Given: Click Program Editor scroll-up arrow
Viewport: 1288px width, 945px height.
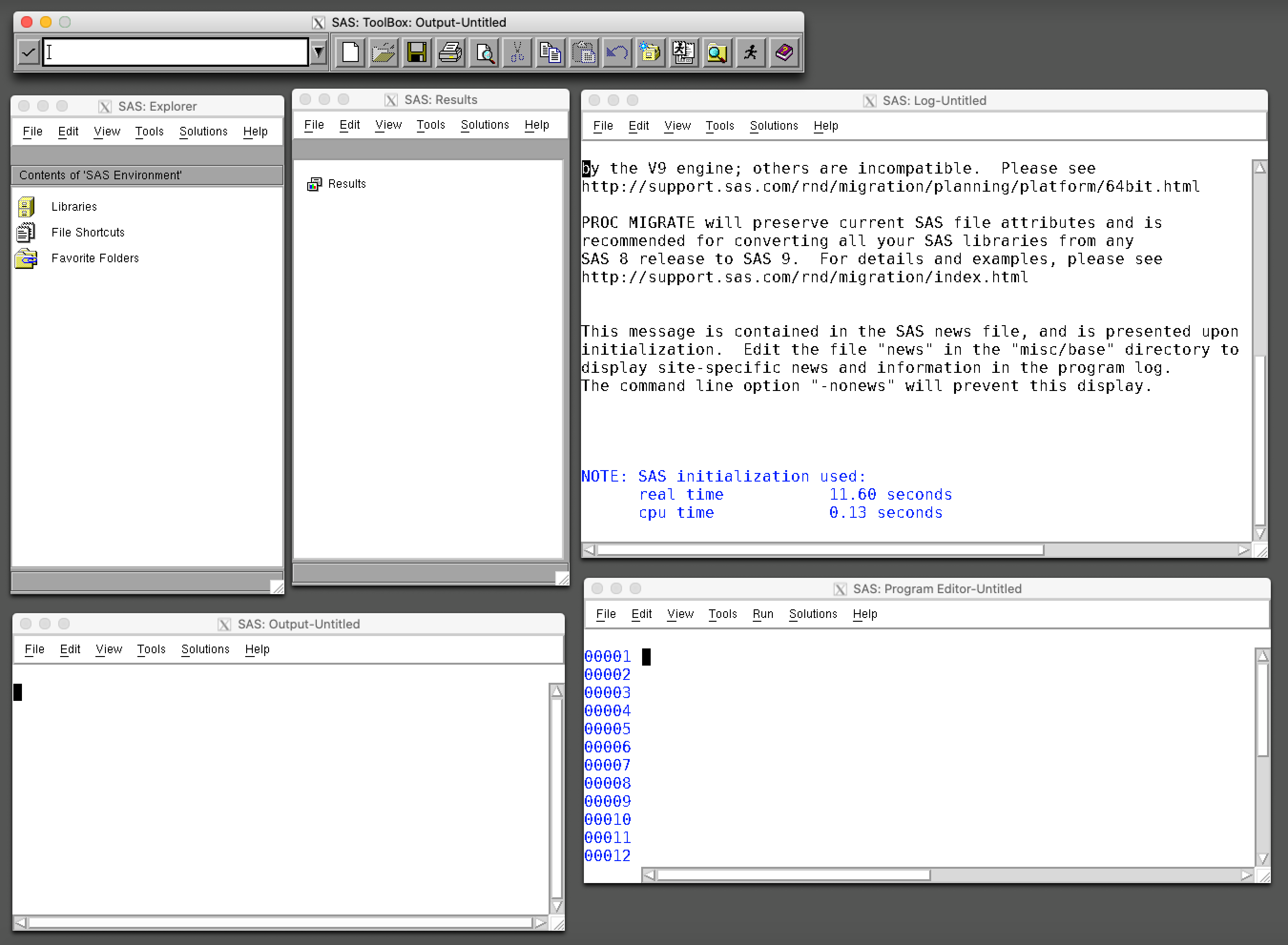Looking at the screenshot, I should point(1262,656).
